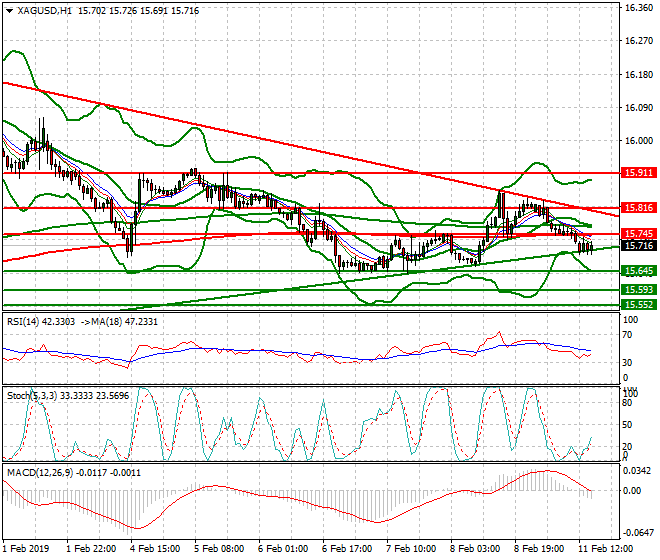Click the 11 Feb 12:00 time label
The width and height of the screenshot is (660, 560).
coord(605,549)
